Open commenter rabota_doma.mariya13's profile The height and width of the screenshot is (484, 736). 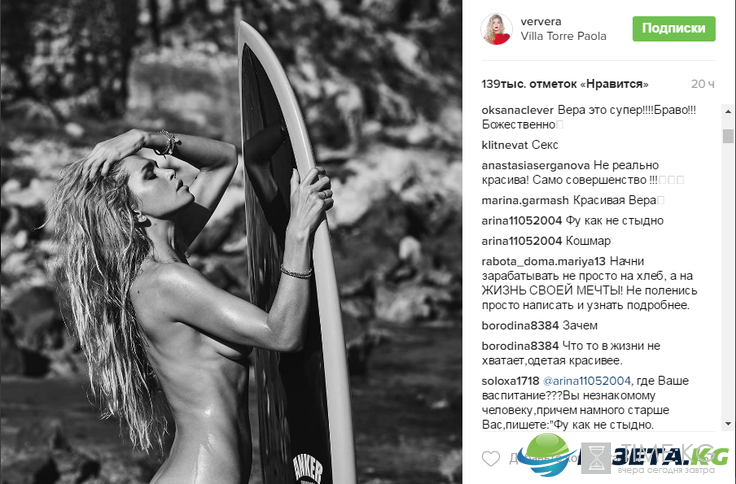[x=544, y=261]
